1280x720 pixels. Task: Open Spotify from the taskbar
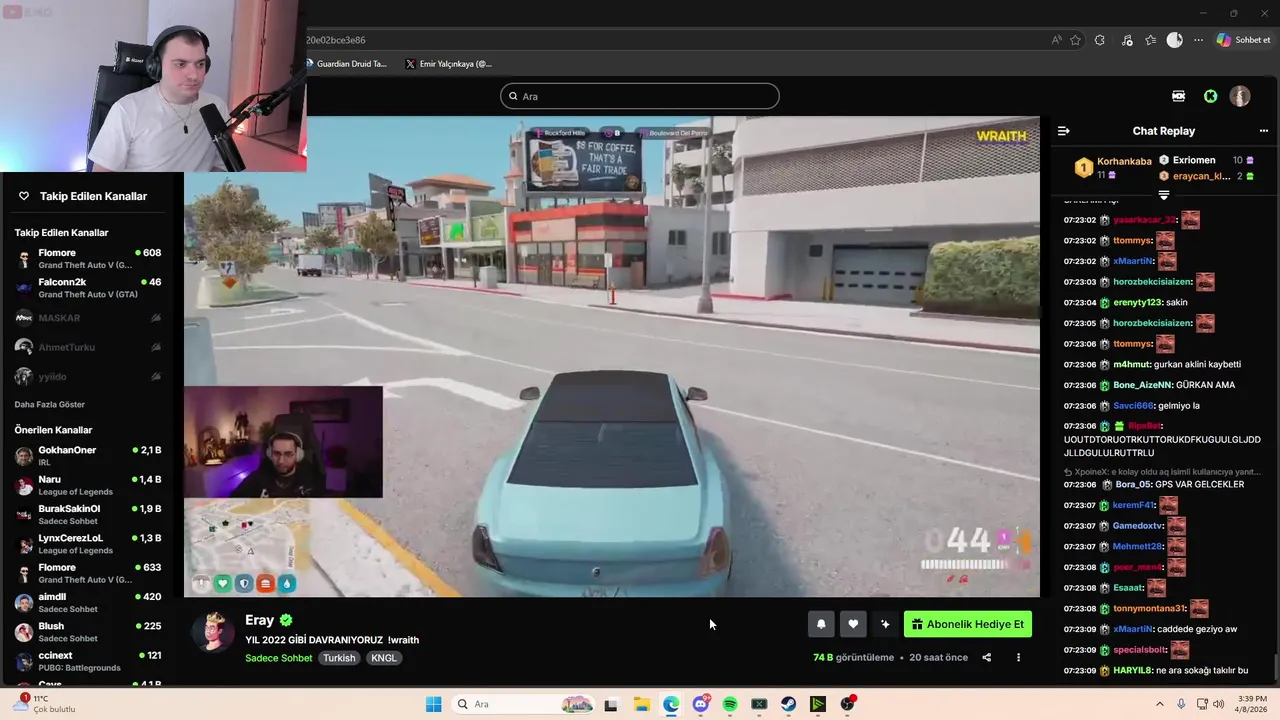[x=730, y=704]
